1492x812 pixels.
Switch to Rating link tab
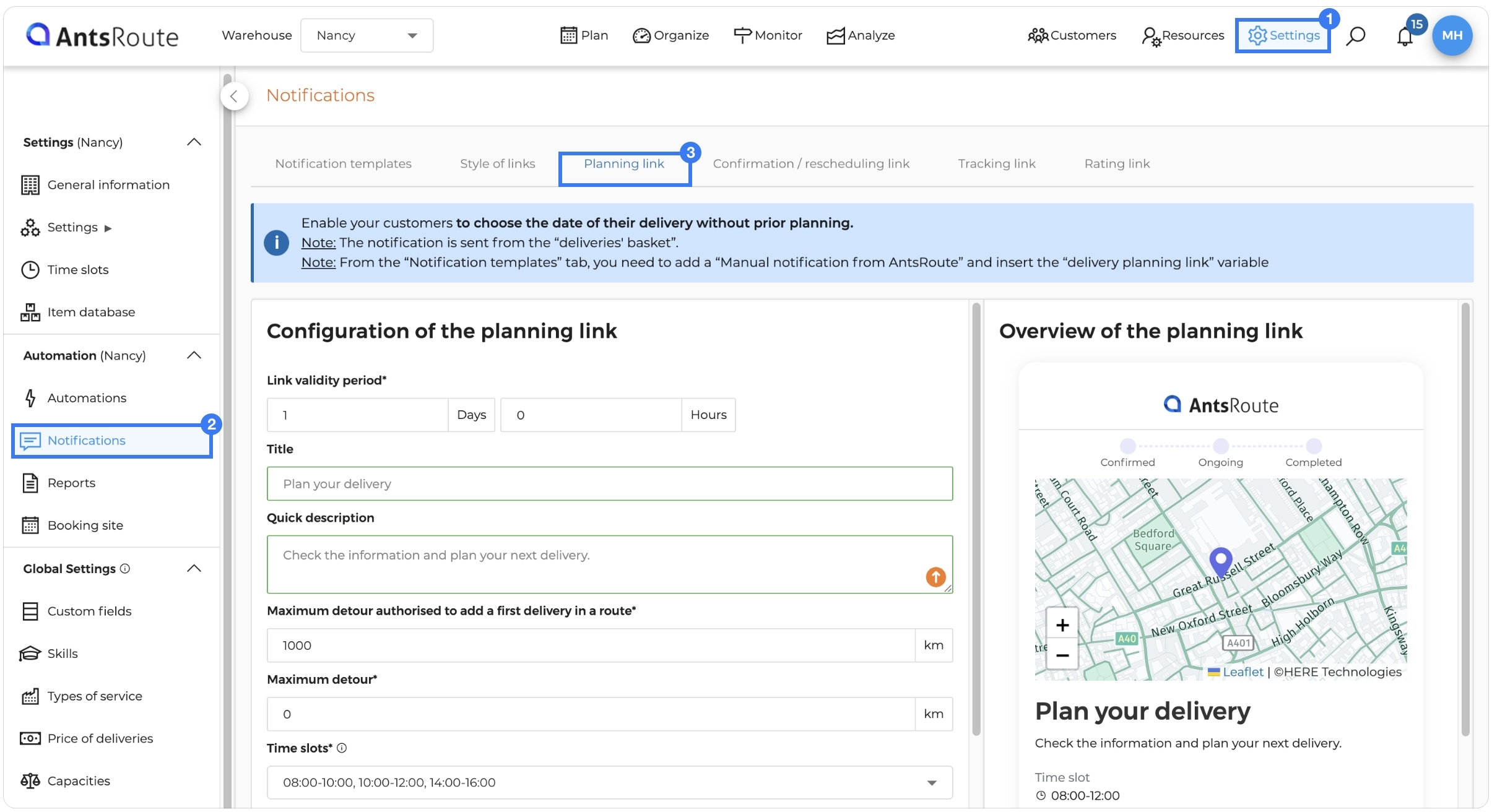(x=1117, y=163)
